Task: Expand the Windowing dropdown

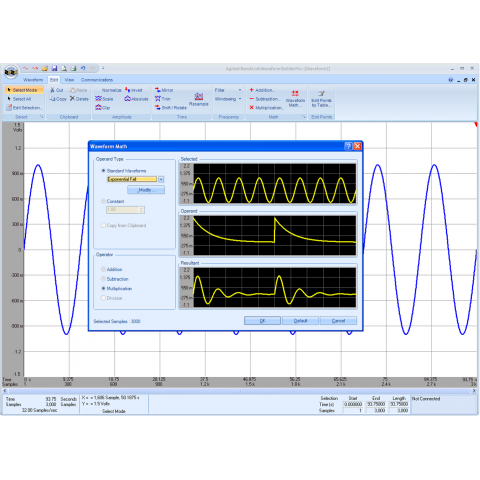Action: (x=240, y=99)
